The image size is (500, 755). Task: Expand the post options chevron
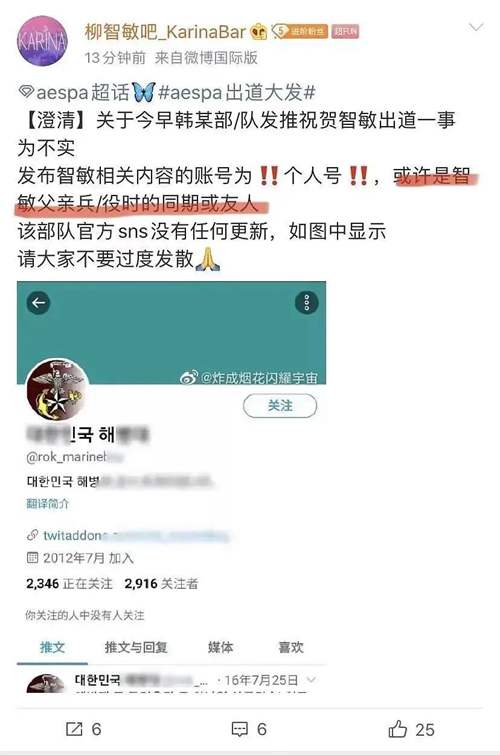click(476, 27)
